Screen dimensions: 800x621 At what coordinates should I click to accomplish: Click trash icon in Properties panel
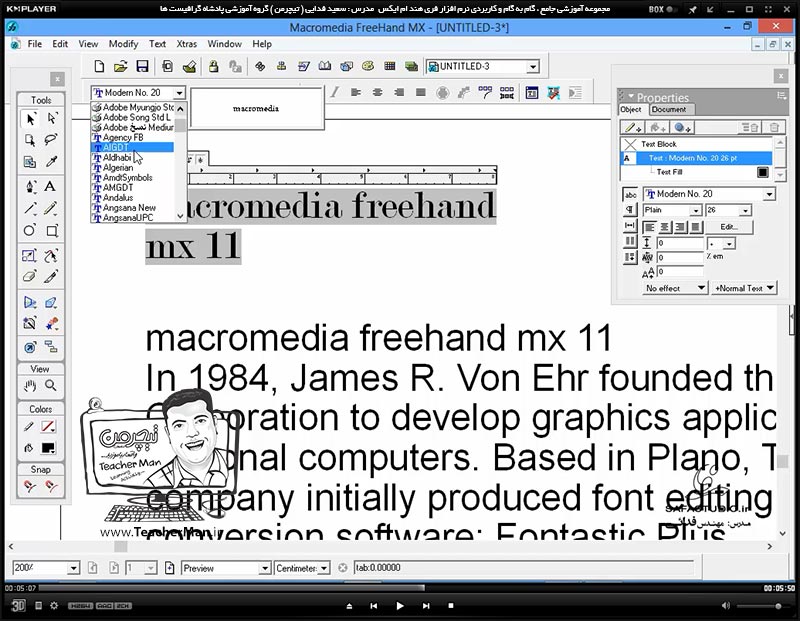774,128
